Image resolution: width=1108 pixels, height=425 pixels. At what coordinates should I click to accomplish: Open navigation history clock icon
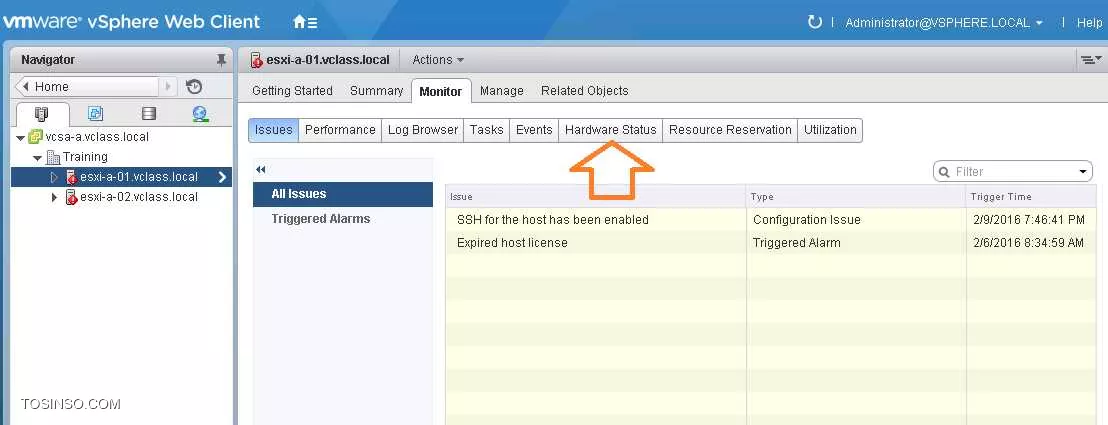point(194,87)
